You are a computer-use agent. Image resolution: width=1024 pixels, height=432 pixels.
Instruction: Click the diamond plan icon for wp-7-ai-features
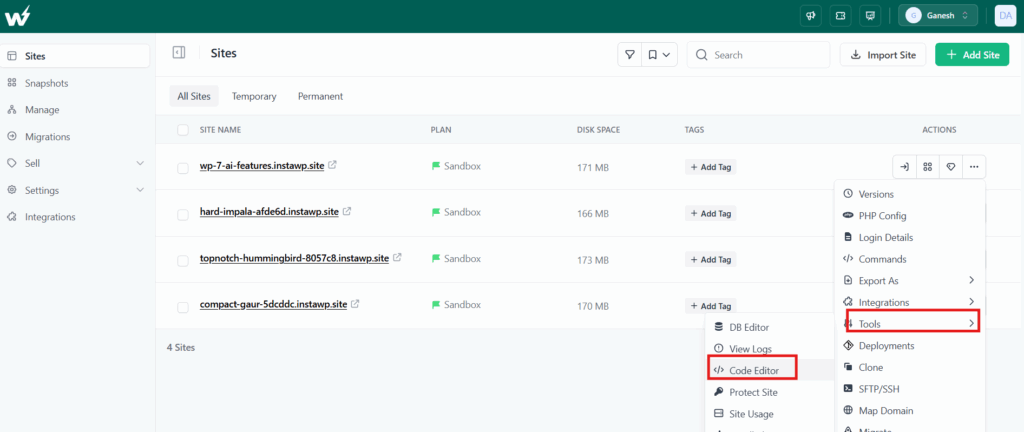point(951,167)
